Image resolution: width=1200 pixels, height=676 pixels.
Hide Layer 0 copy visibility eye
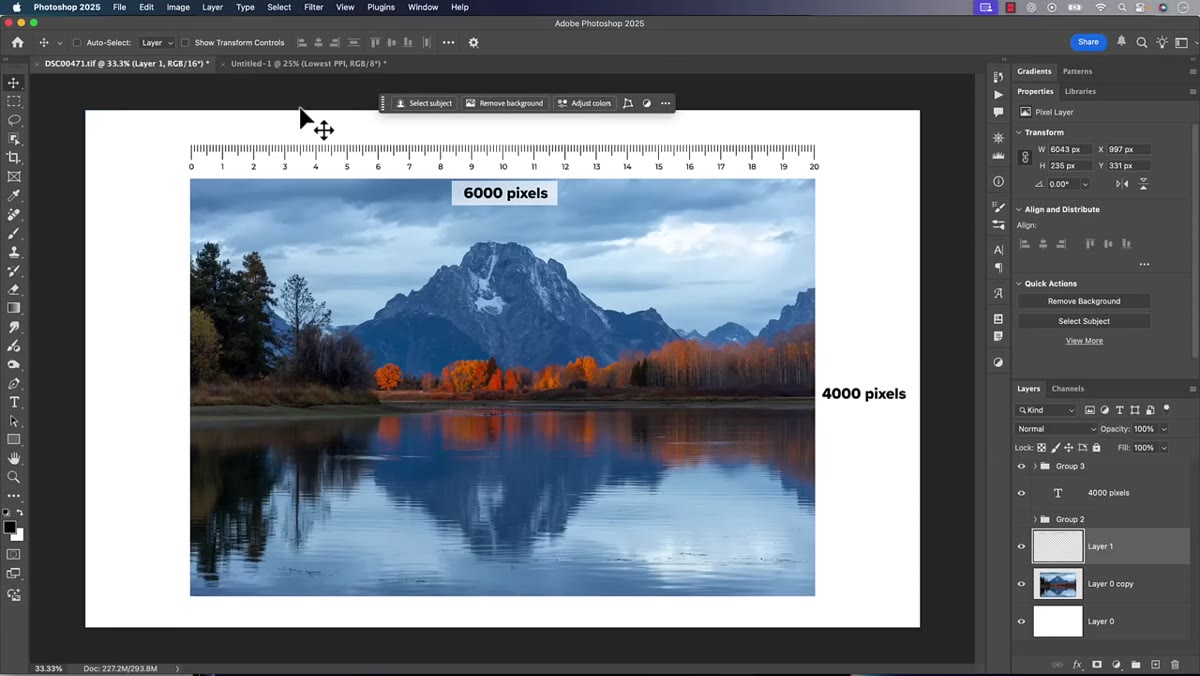(x=1021, y=584)
